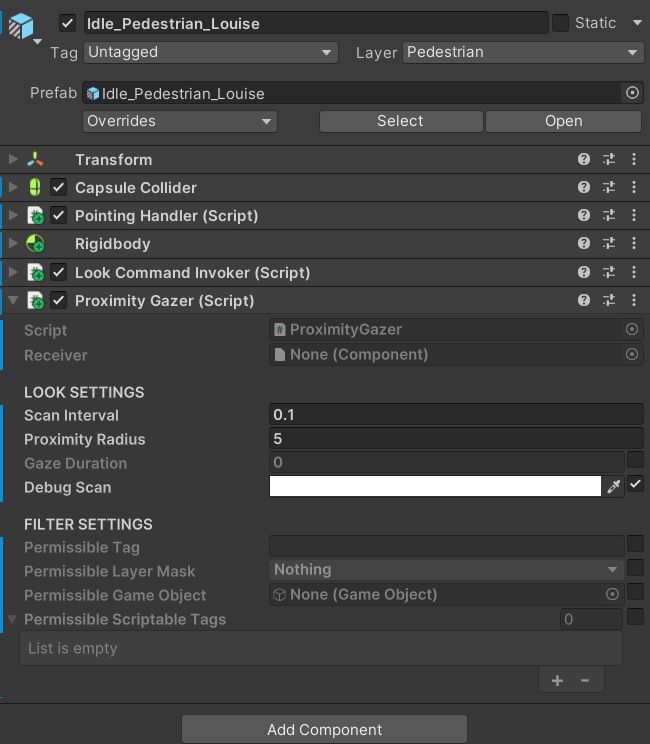Expand the Transform component
Screen dimensions: 650x744
point(13,159)
